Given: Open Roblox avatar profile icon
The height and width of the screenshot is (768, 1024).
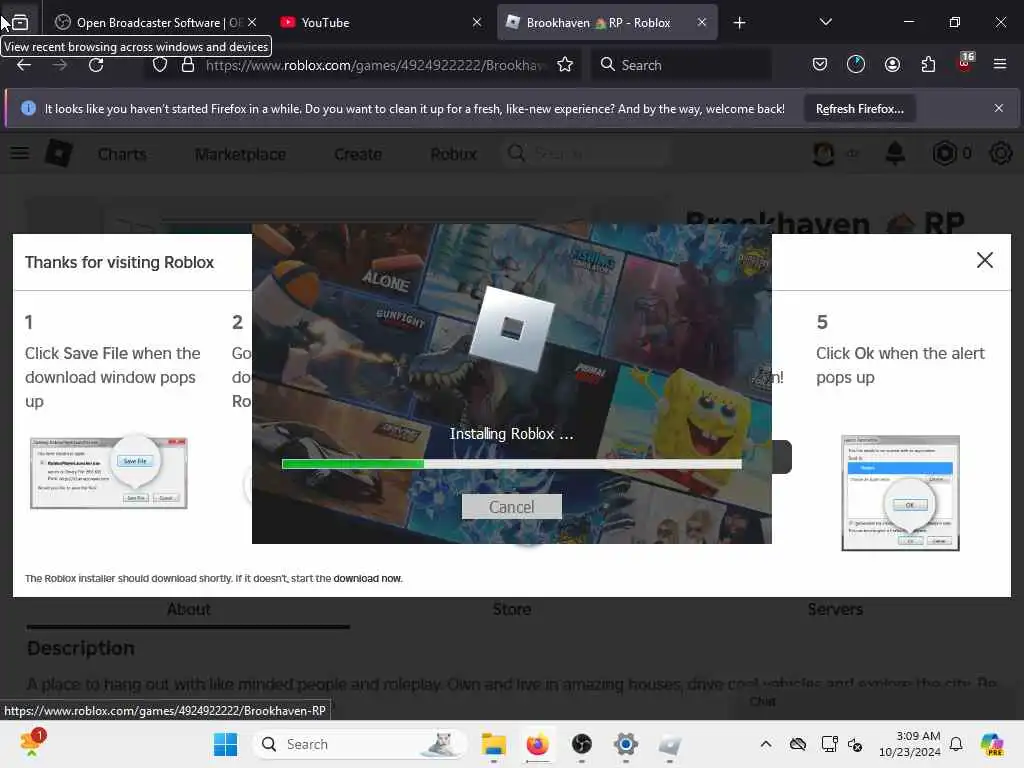Looking at the screenshot, I should (824, 153).
